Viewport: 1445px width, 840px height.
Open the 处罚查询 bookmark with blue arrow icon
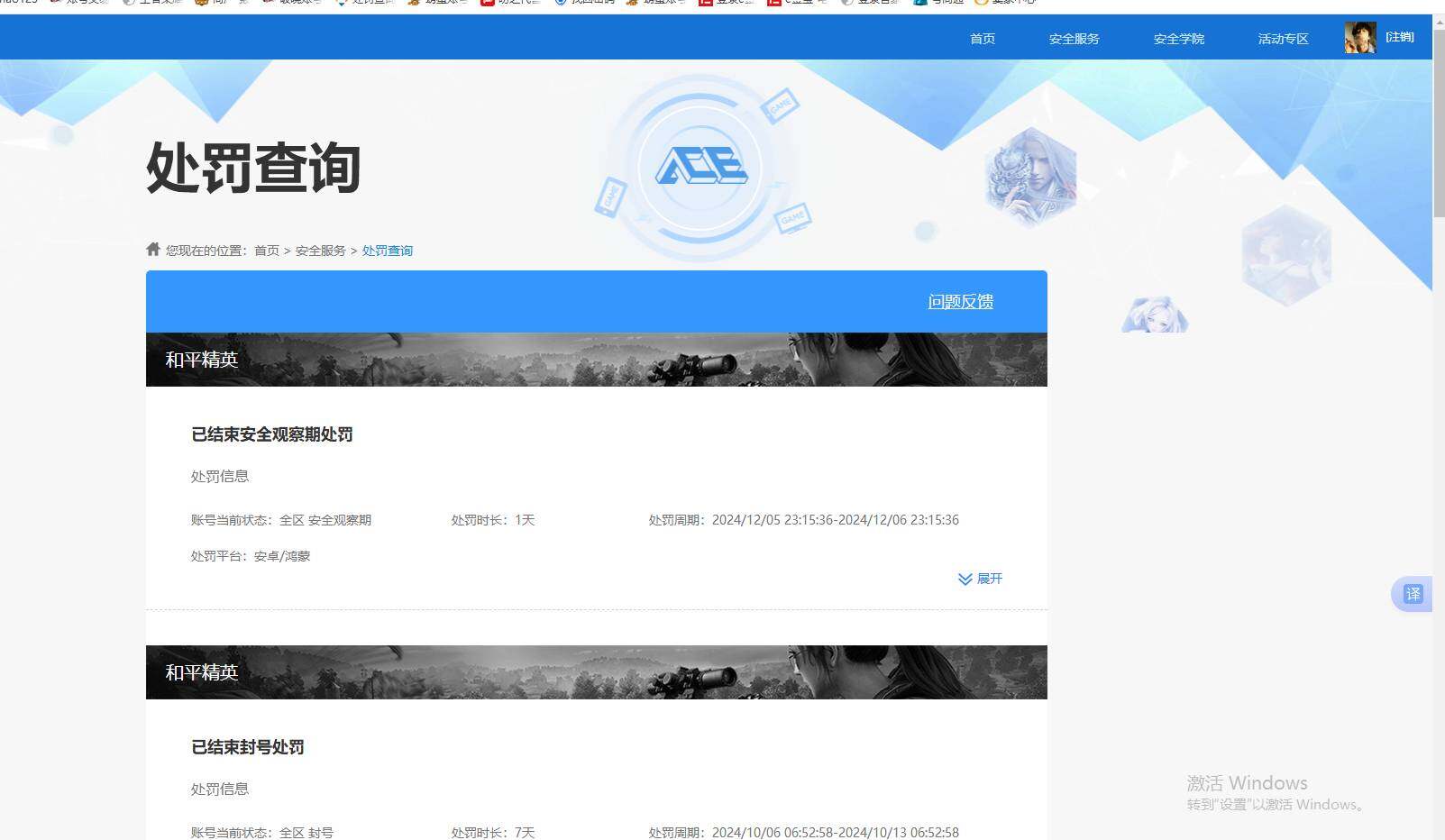(x=365, y=3)
